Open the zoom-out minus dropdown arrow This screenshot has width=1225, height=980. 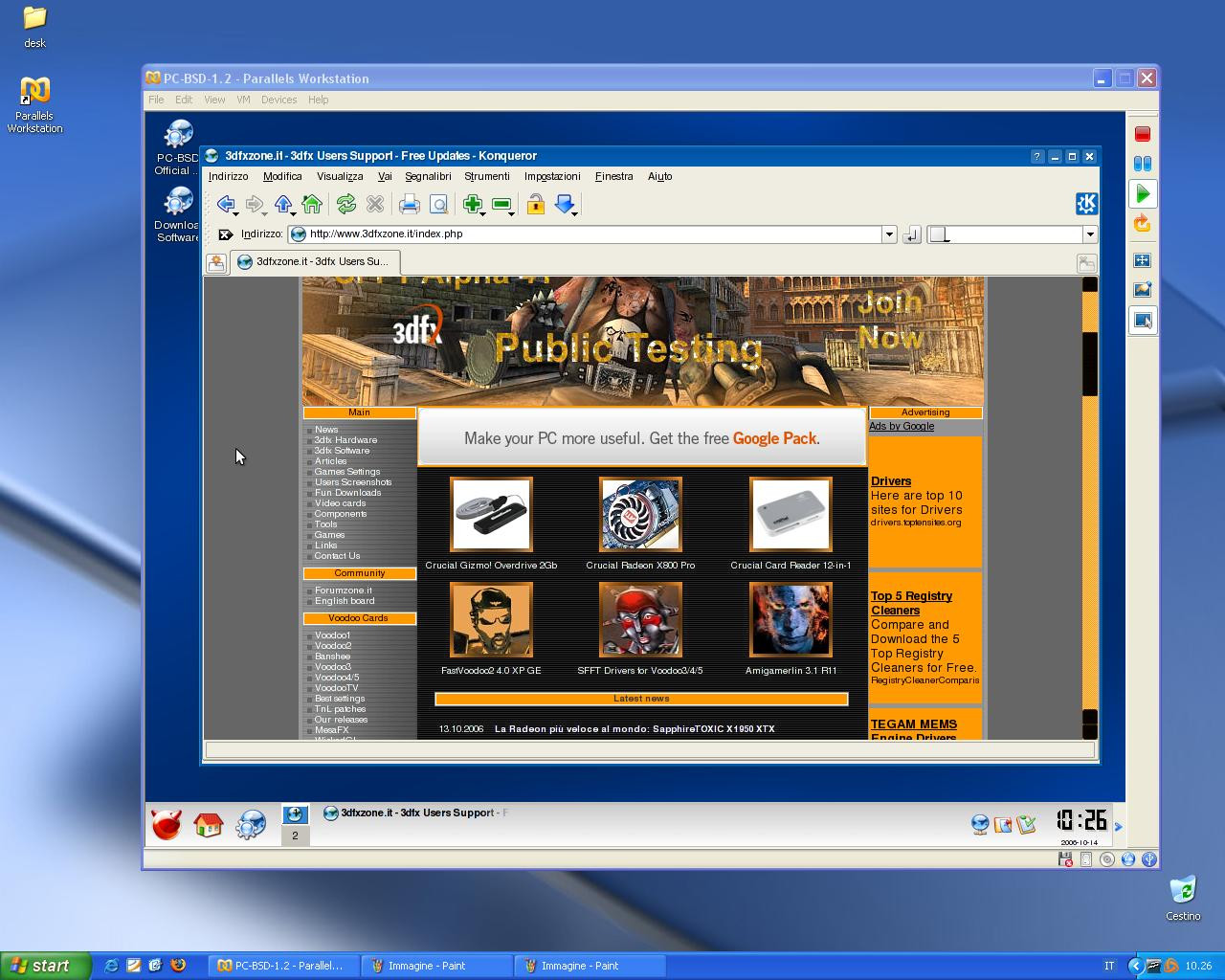pos(512,212)
